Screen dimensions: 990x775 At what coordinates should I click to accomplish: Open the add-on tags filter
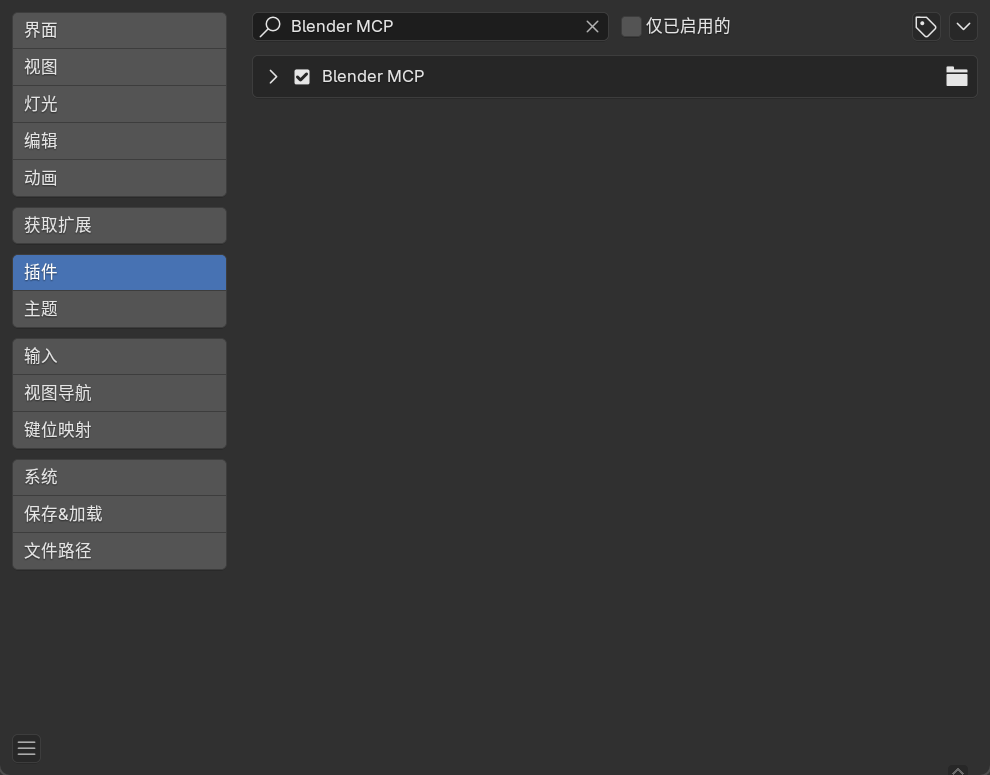pos(926,27)
